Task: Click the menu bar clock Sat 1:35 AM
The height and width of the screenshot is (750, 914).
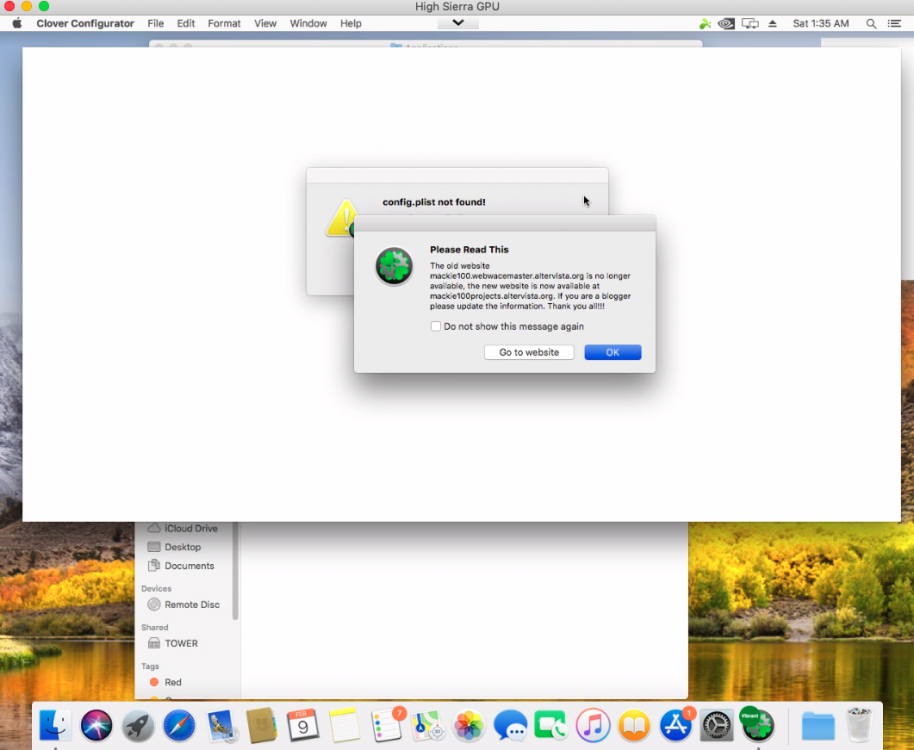Action: point(821,23)
